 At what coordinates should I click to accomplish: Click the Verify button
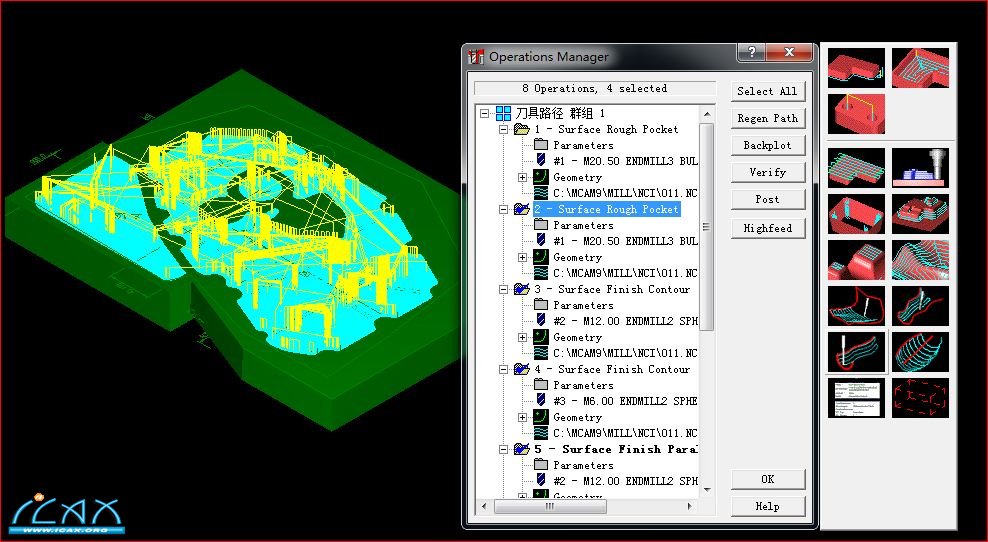pyautogui.click(x=767, y=173)
